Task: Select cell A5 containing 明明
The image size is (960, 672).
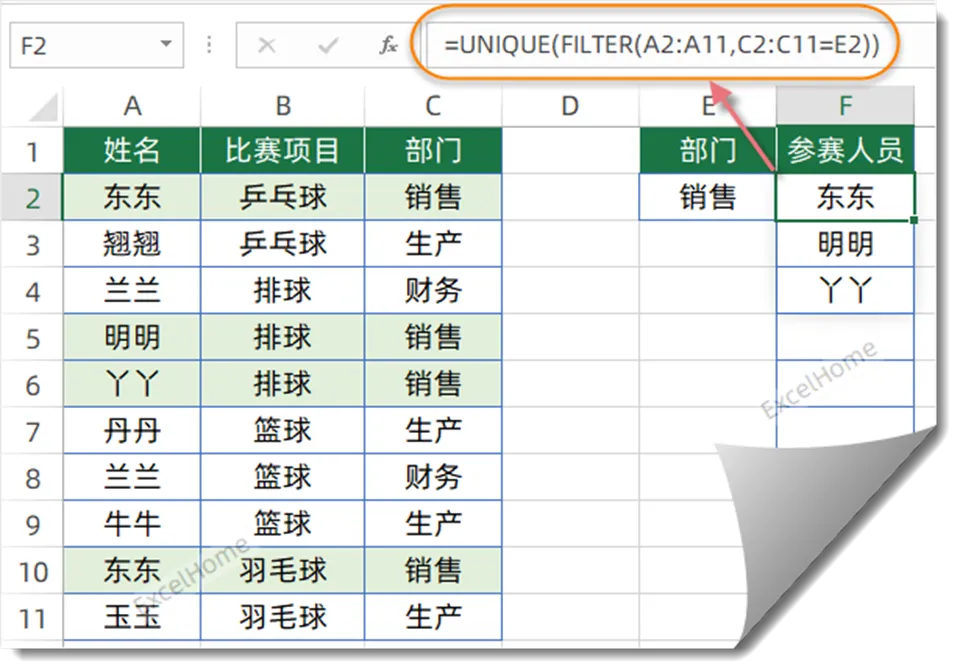Action: pyautogui.click(x=132, y=337)
